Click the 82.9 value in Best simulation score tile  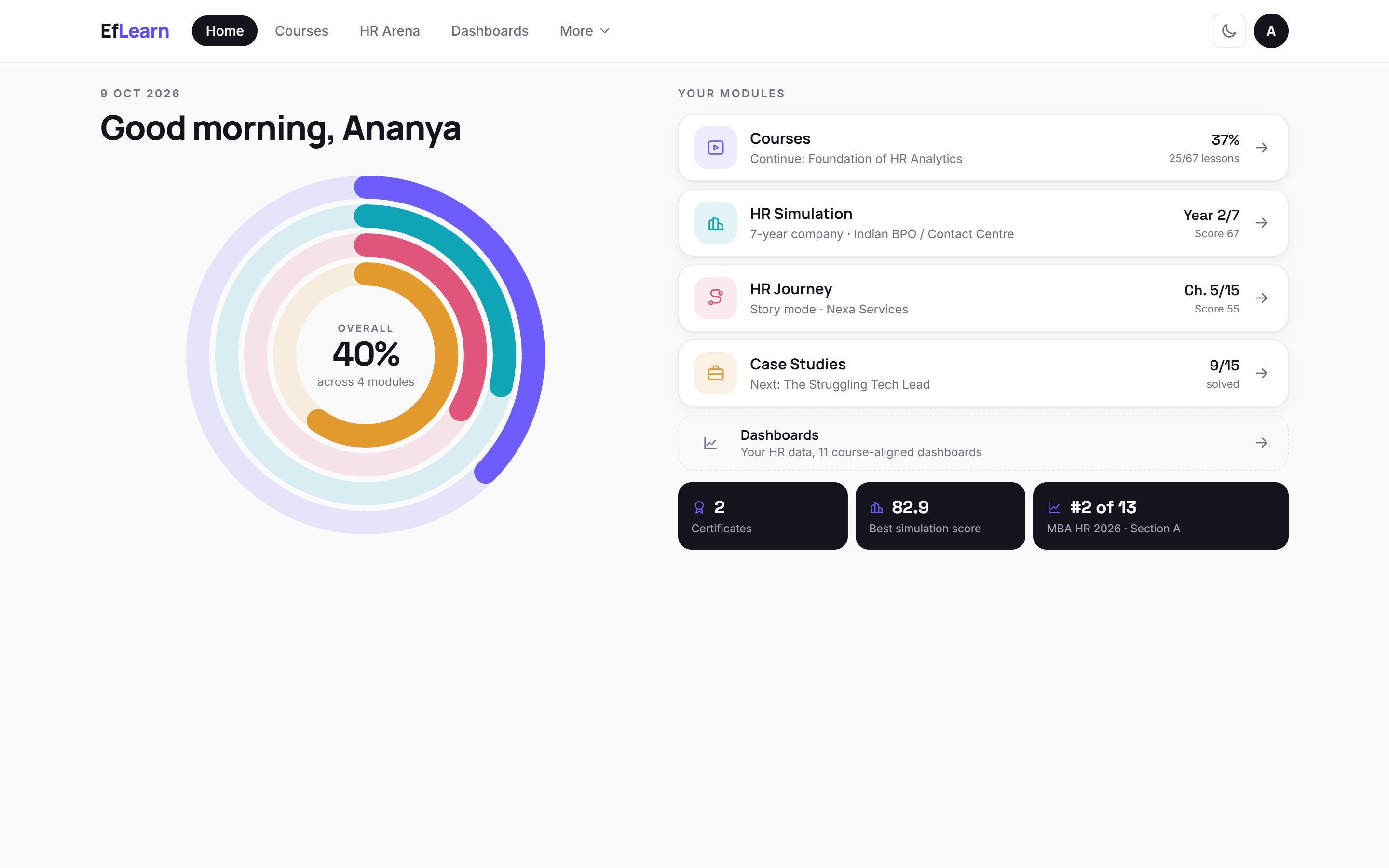(x=910, y=507)
